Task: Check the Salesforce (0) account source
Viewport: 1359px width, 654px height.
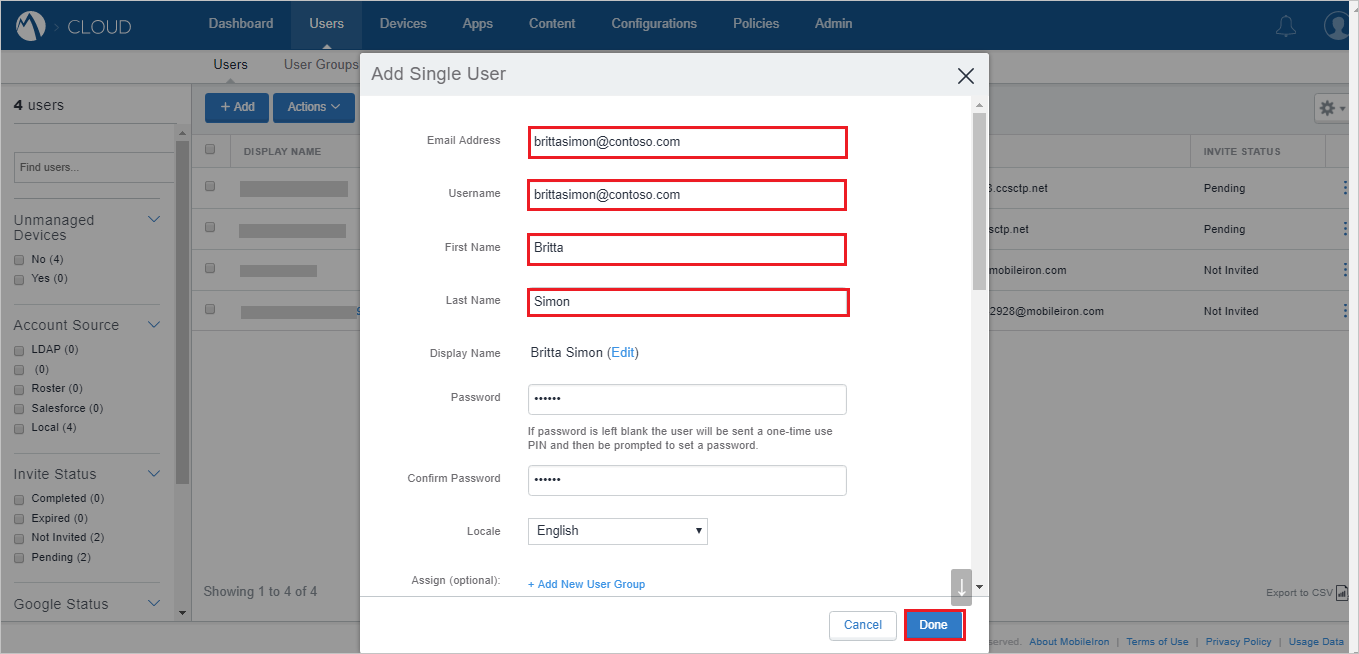Action: pos(19,409)
